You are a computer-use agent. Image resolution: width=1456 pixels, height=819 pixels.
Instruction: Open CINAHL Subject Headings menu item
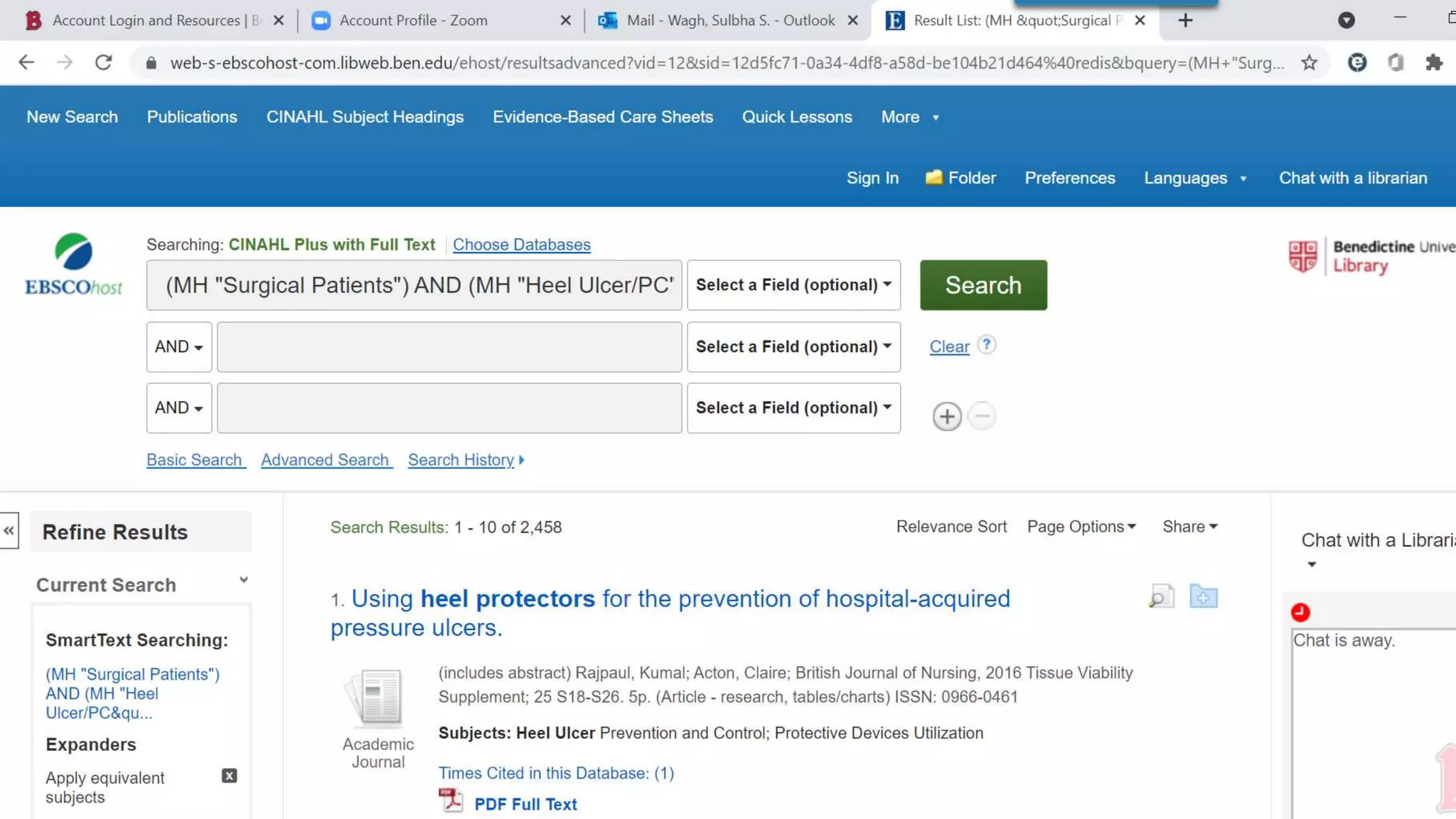pos(365,117)
